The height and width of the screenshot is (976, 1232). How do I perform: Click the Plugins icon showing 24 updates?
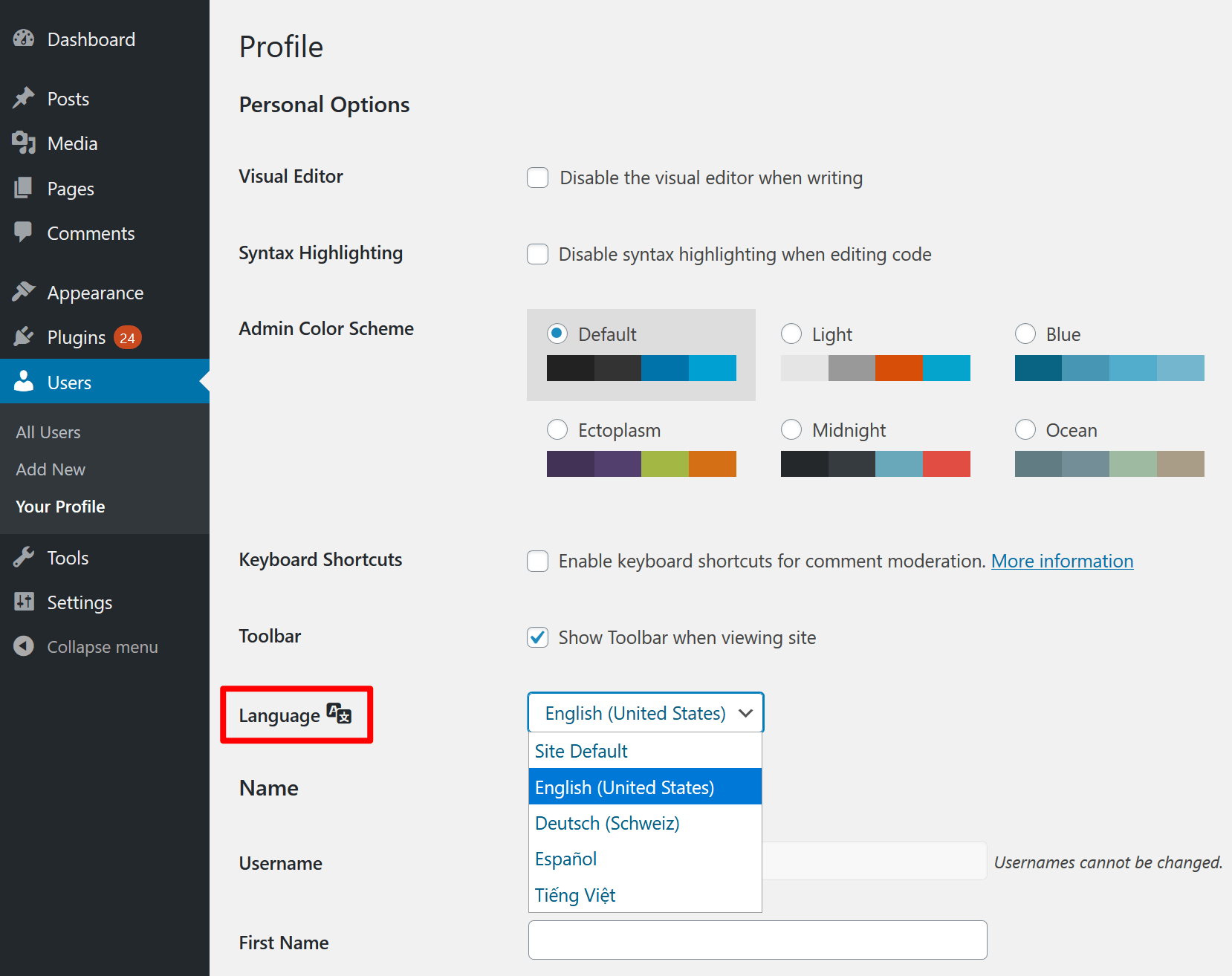click(x=25, y=336)
